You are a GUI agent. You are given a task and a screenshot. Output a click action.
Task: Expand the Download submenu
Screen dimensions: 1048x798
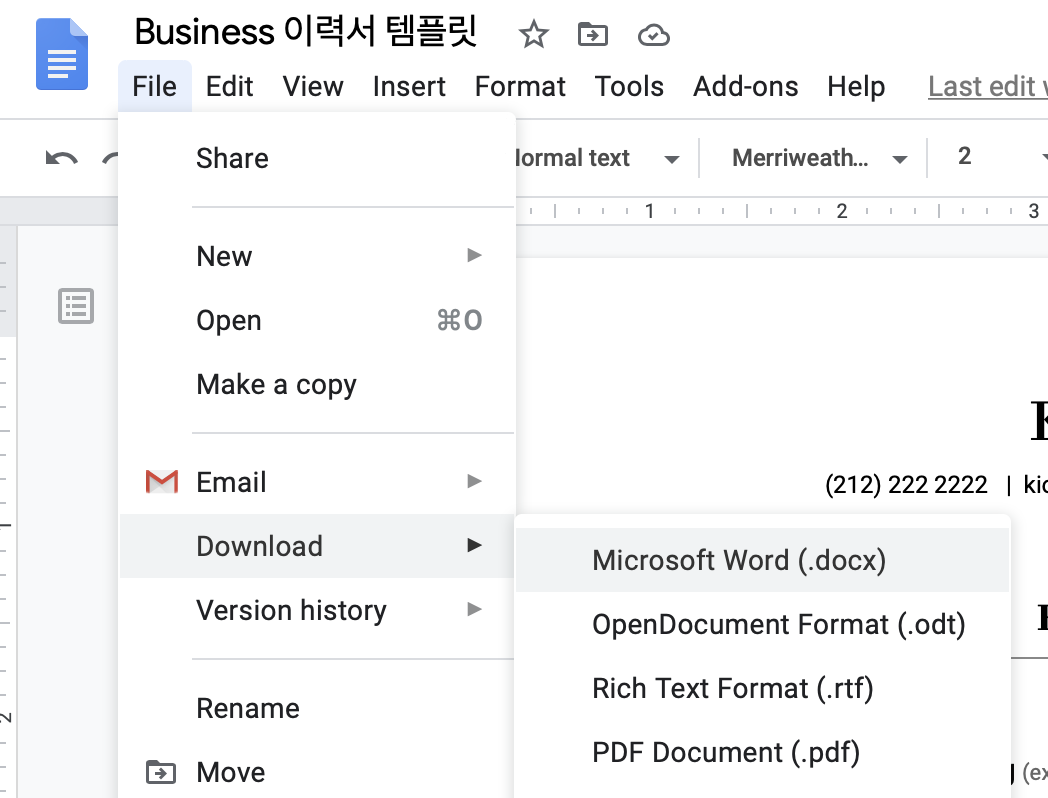coord(317,546)
